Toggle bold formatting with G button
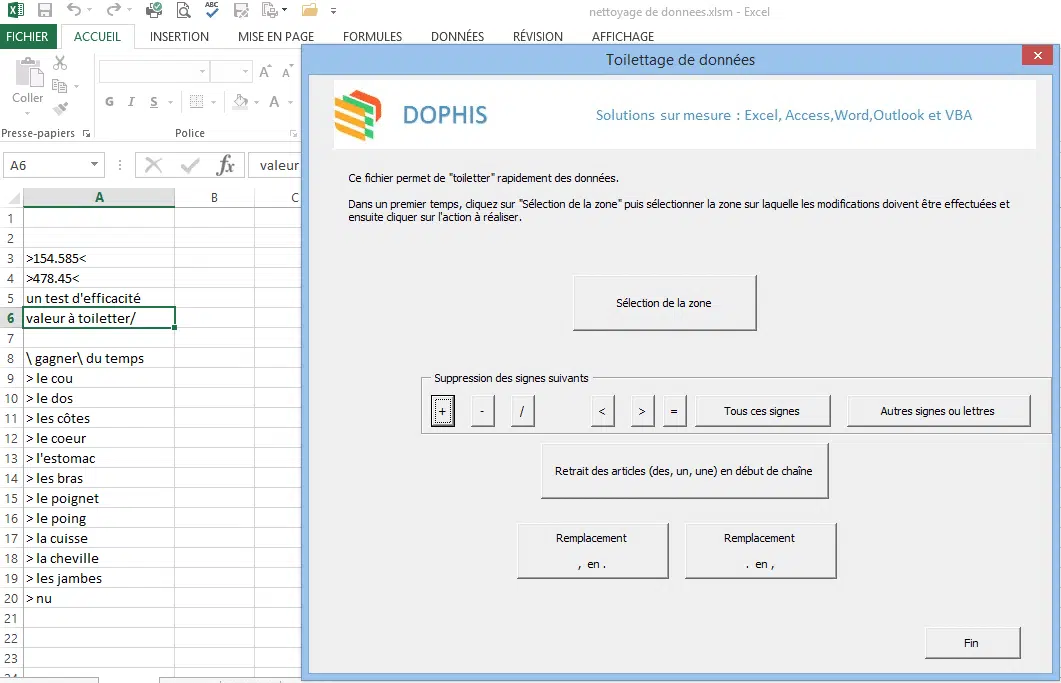This screenshot has height=683, width=1061. 109,102
